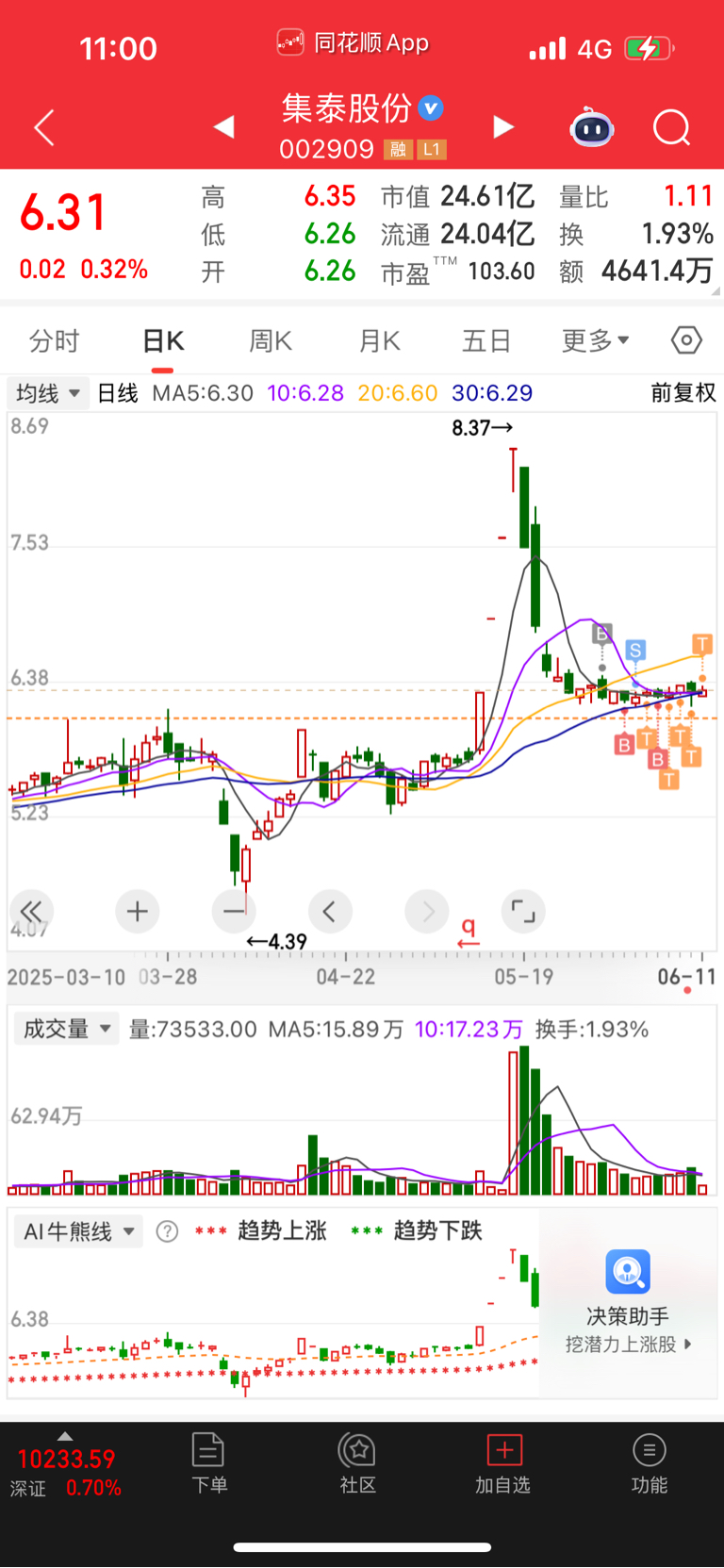The image size is (724, 1568).
Task: Tap topmost orange T marker
Action: [702, 644]
